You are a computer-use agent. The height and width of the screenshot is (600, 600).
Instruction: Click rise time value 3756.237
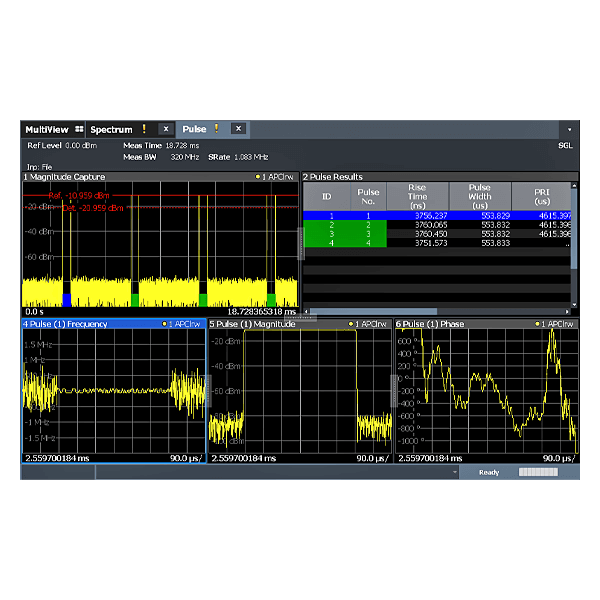pyautogui.click(x=431, y=216)
